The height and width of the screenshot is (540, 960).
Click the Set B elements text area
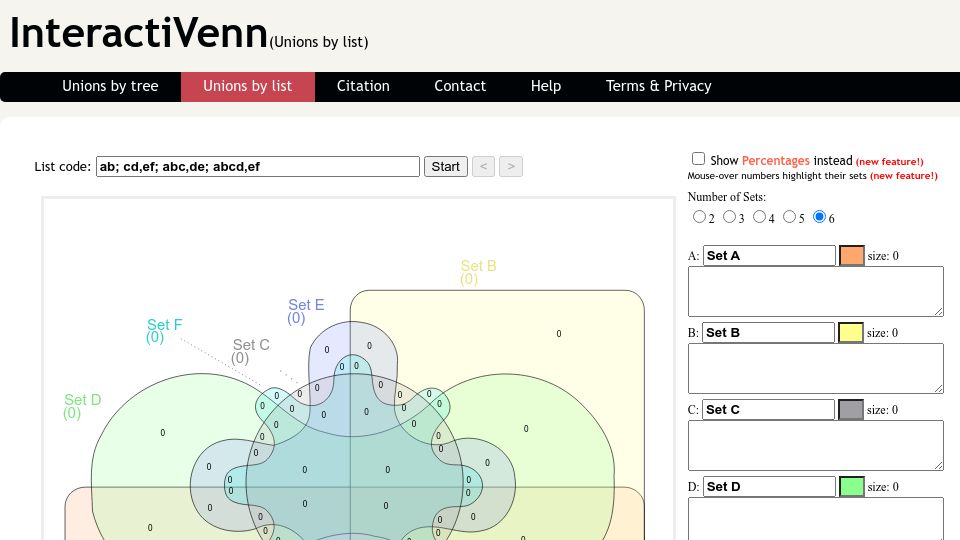tap(816, 369)
